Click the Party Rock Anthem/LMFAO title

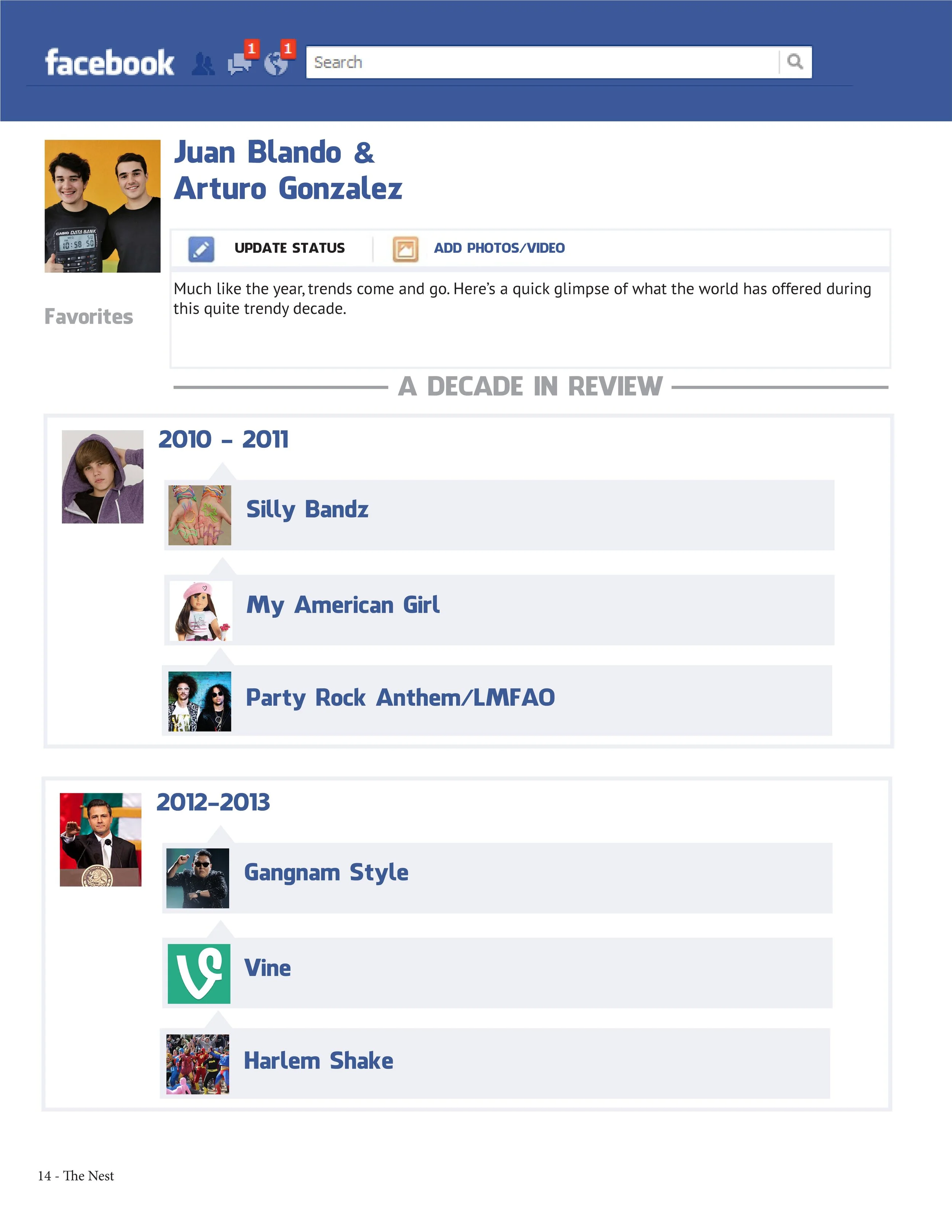(401, 698)
